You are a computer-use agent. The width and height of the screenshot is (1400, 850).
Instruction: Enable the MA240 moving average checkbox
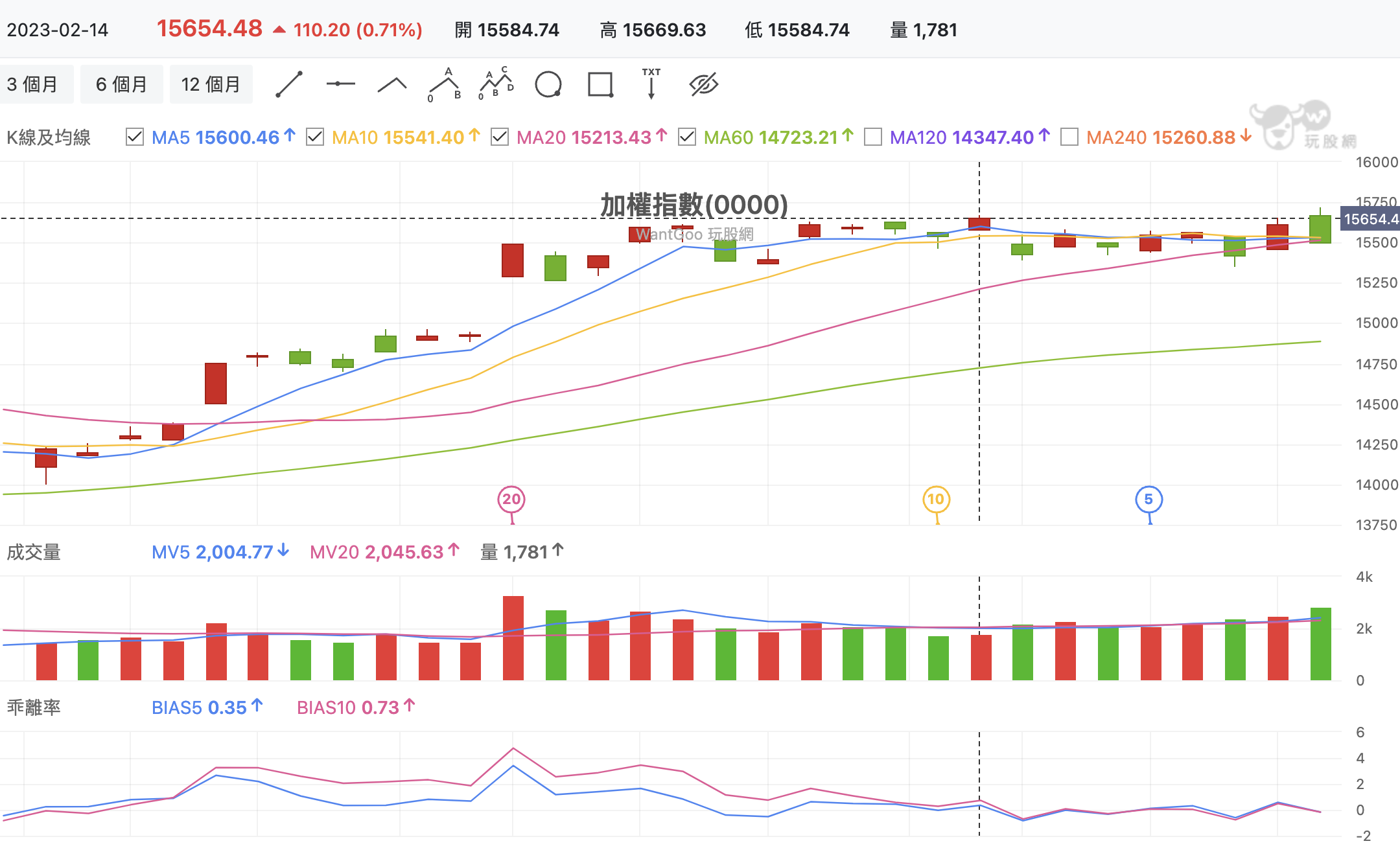tap(1069, 137)
